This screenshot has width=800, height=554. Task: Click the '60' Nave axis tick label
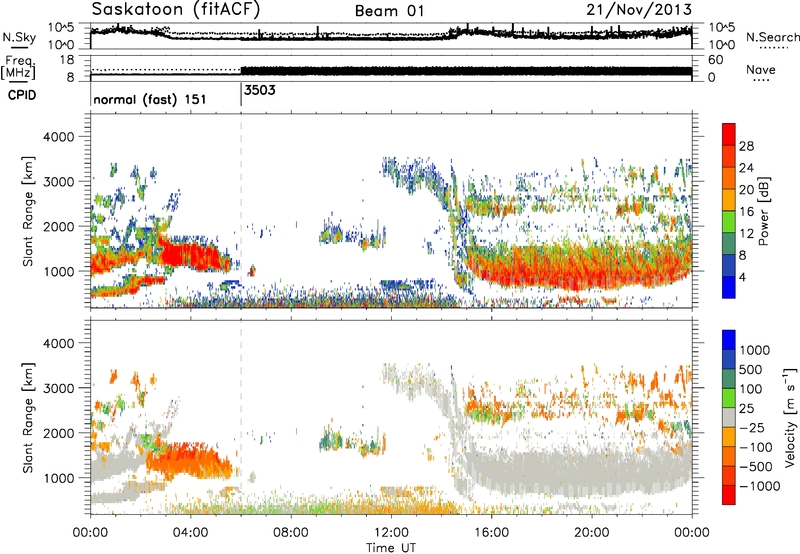(715, 60)
